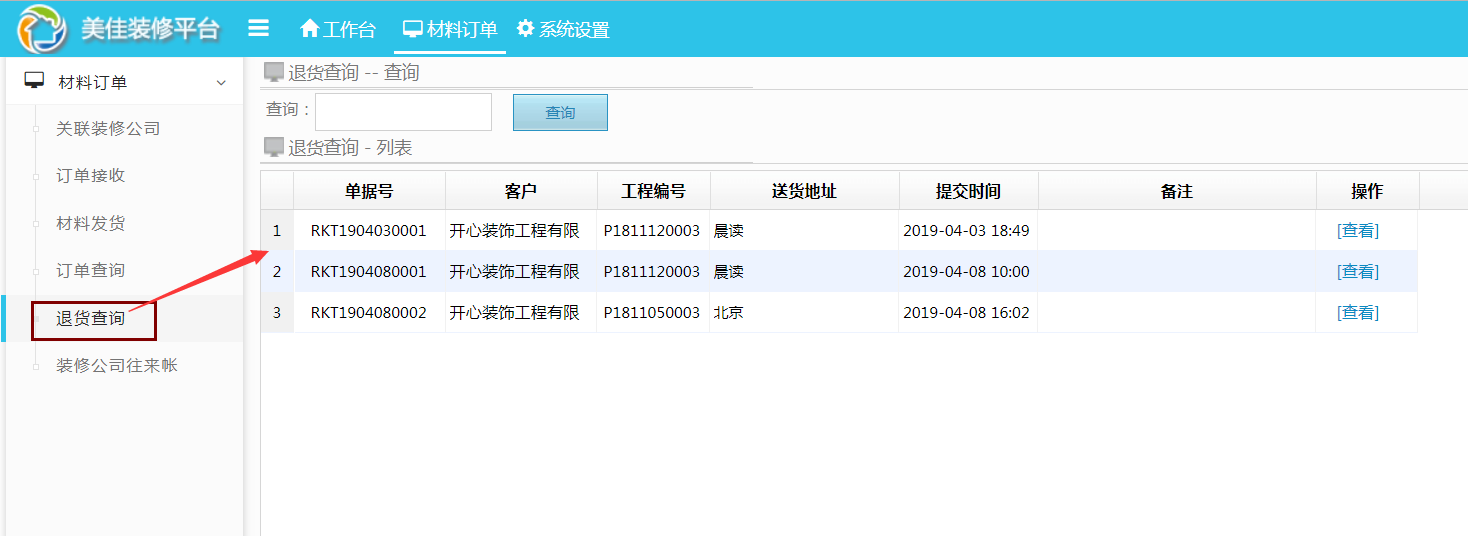Toggle the hamburger menu icon

click(258, 28)
